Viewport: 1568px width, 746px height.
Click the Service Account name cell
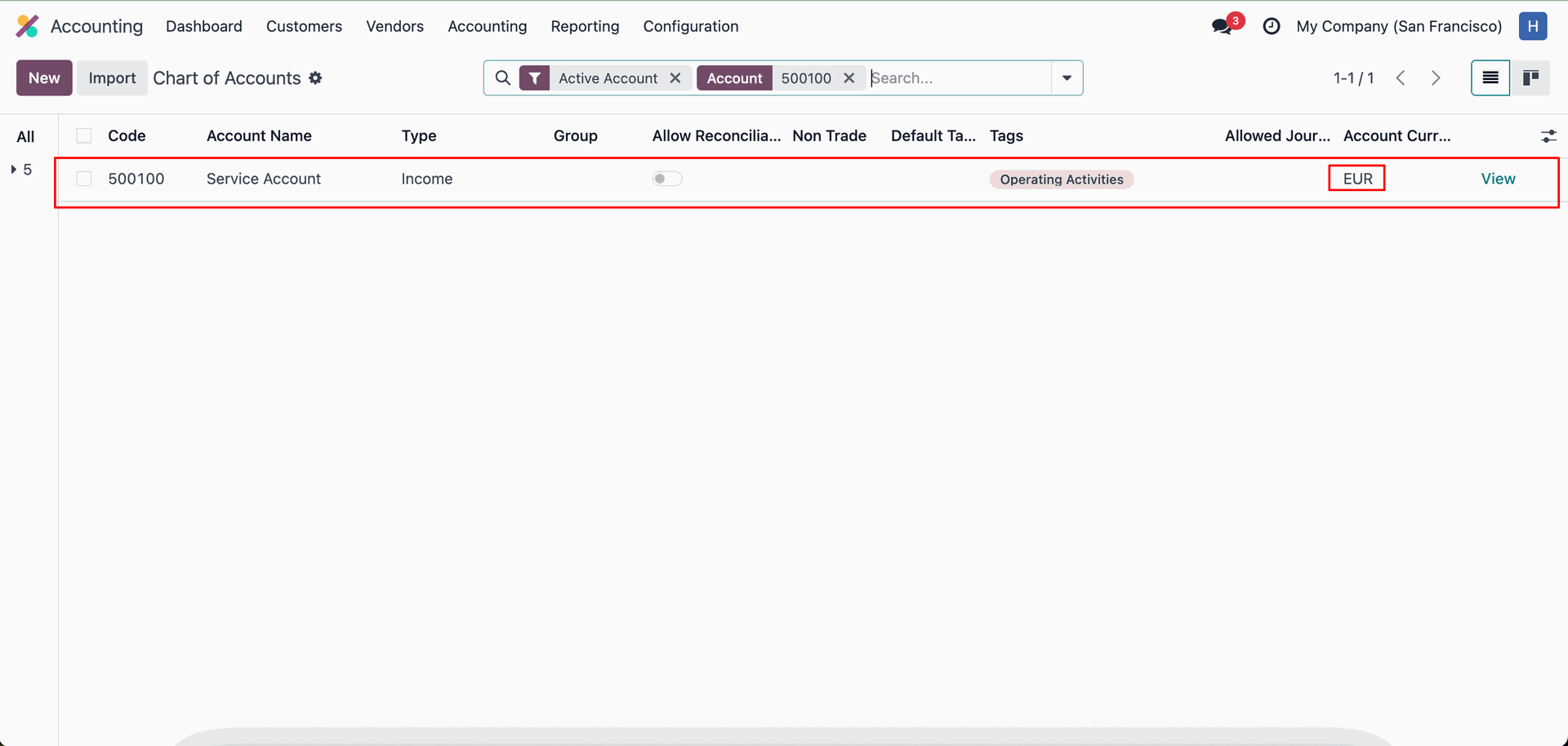pos(264,179)
